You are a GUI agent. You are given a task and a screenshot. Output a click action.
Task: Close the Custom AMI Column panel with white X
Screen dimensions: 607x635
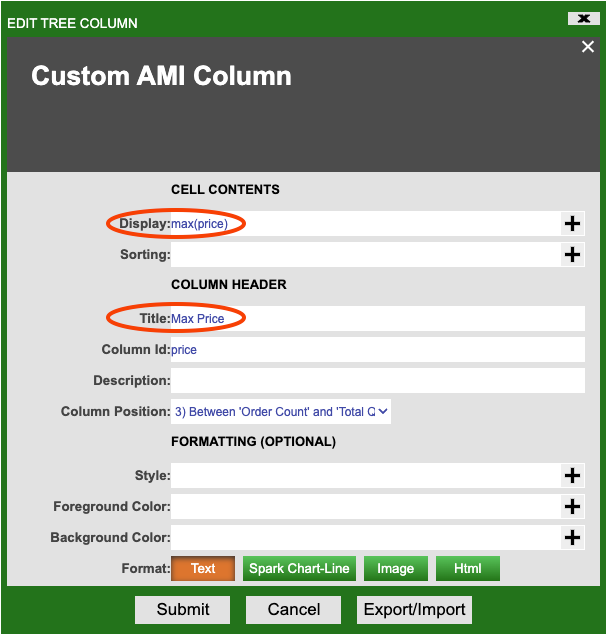pyautogui.click(x=588, y=47)
